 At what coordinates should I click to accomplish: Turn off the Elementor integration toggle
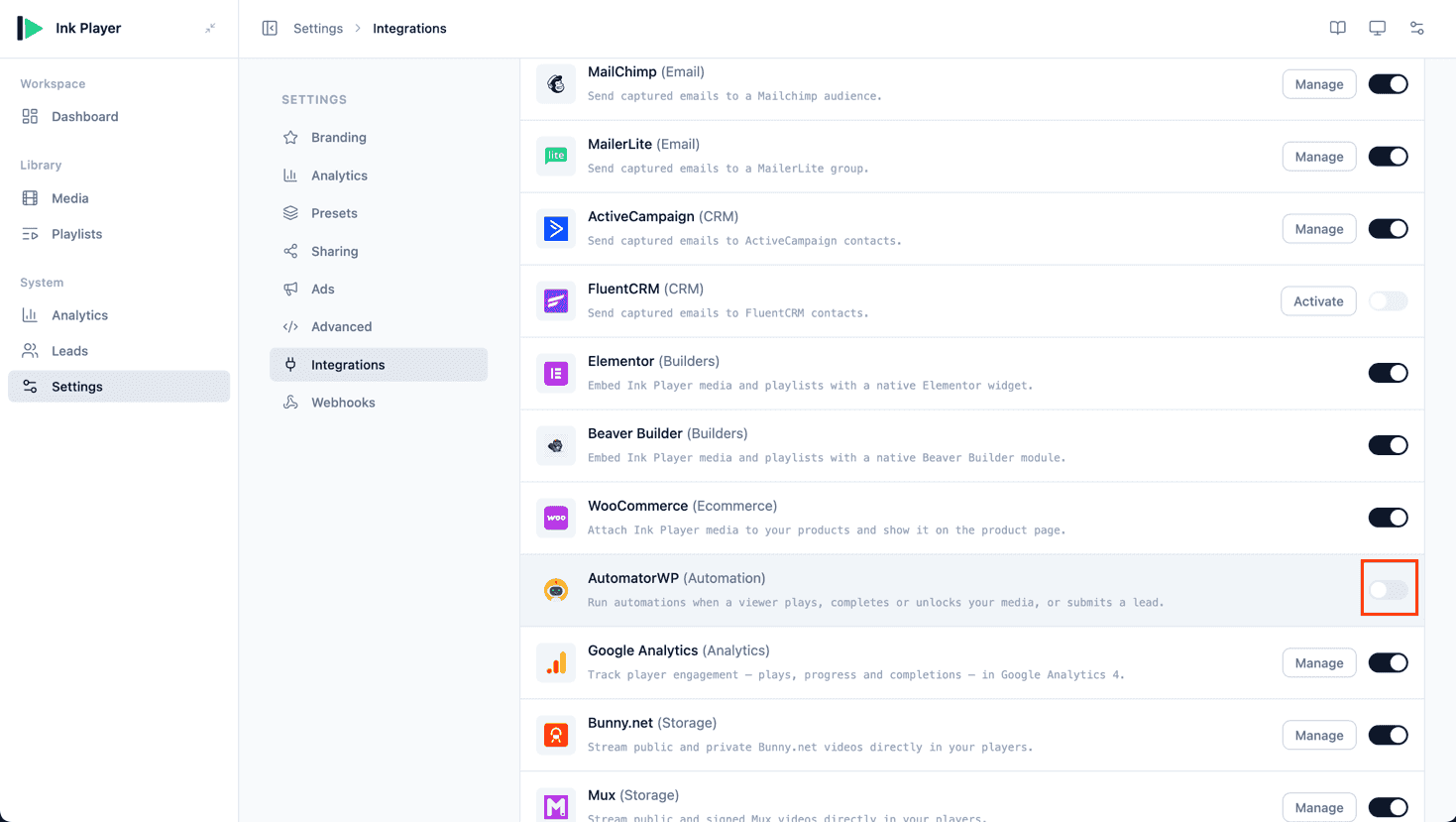[1388, 373]
